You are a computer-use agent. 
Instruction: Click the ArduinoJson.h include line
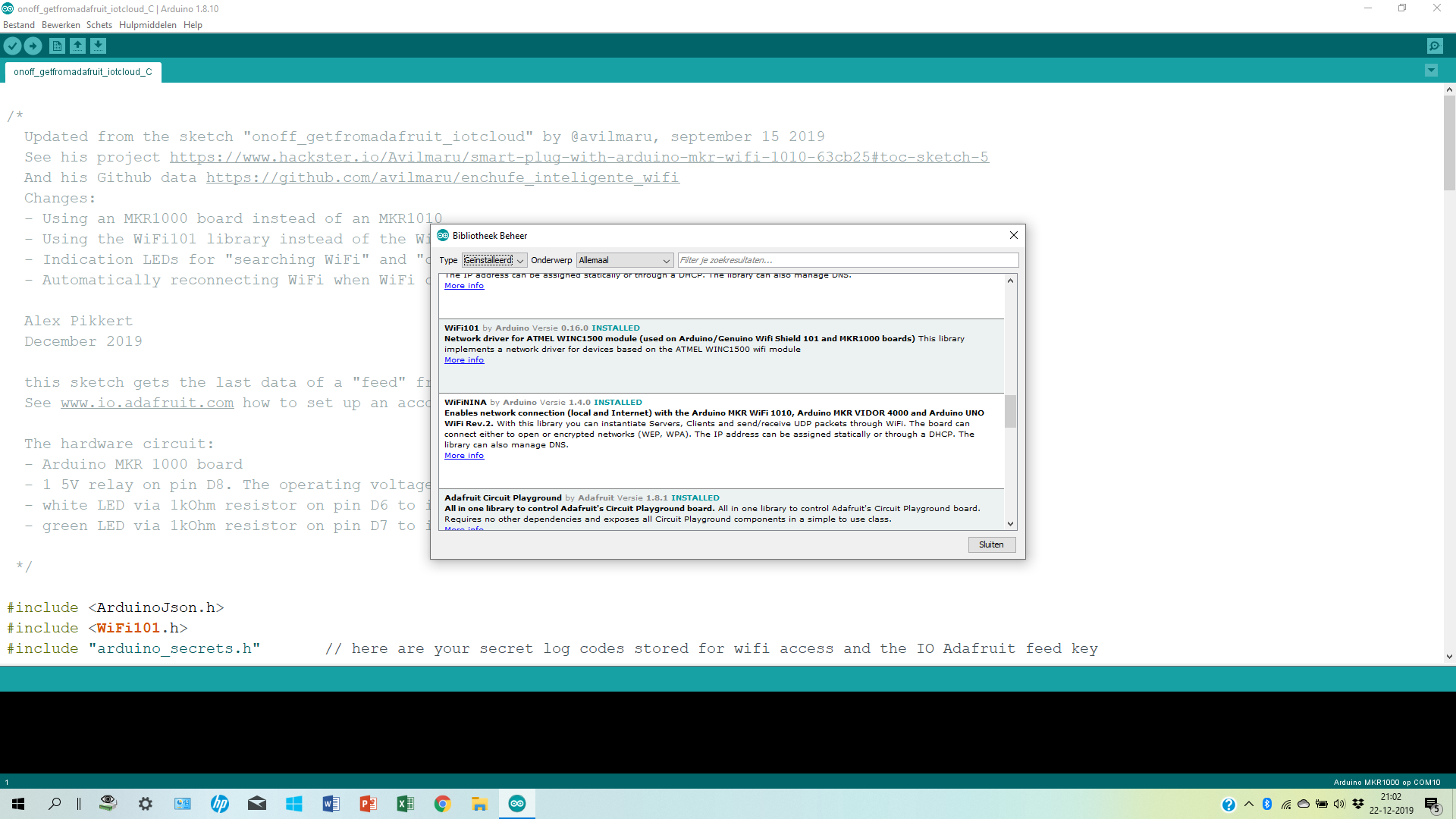(x=115, y=607)
